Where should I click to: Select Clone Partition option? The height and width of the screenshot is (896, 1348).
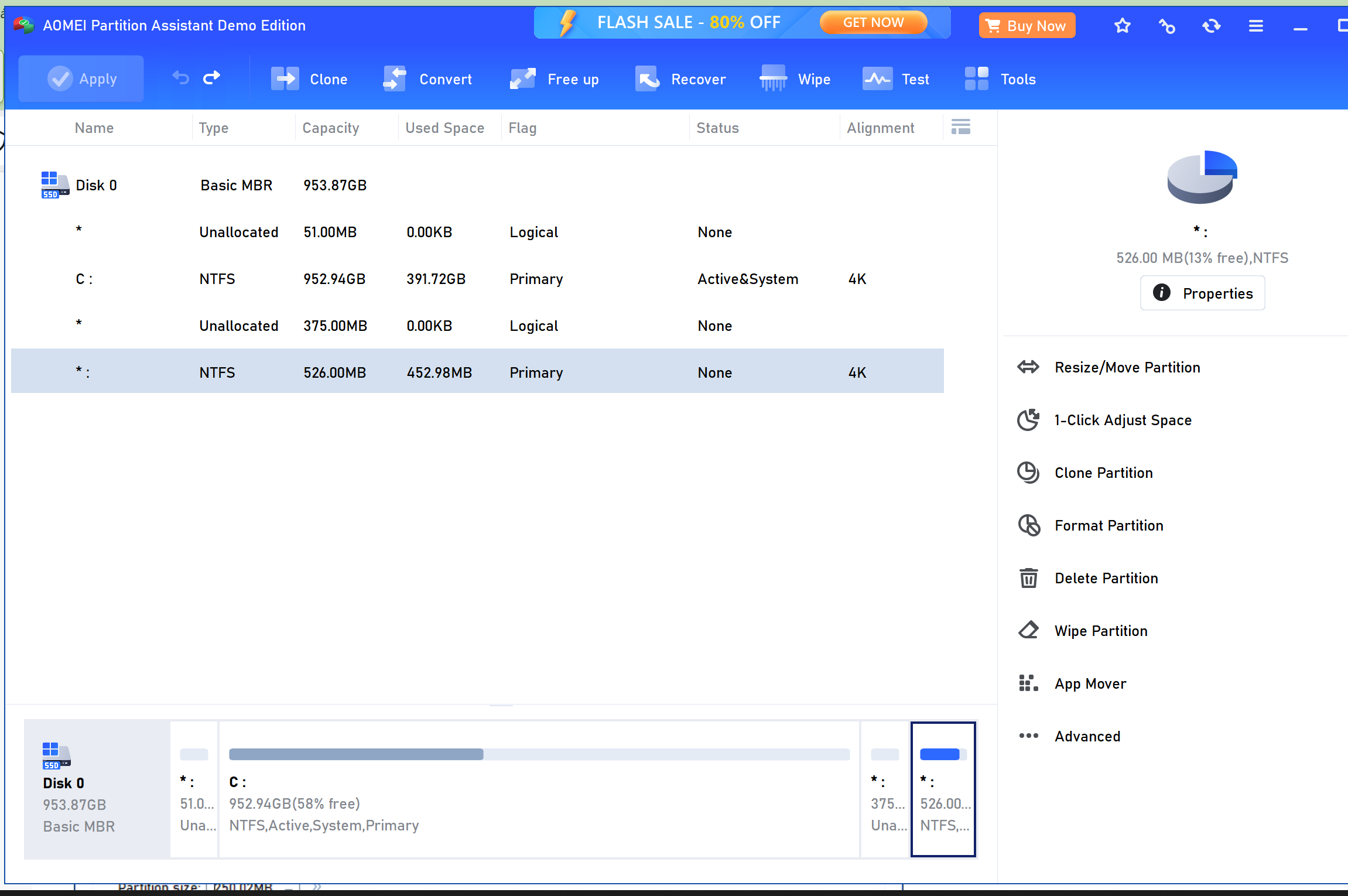point(1085,473)
